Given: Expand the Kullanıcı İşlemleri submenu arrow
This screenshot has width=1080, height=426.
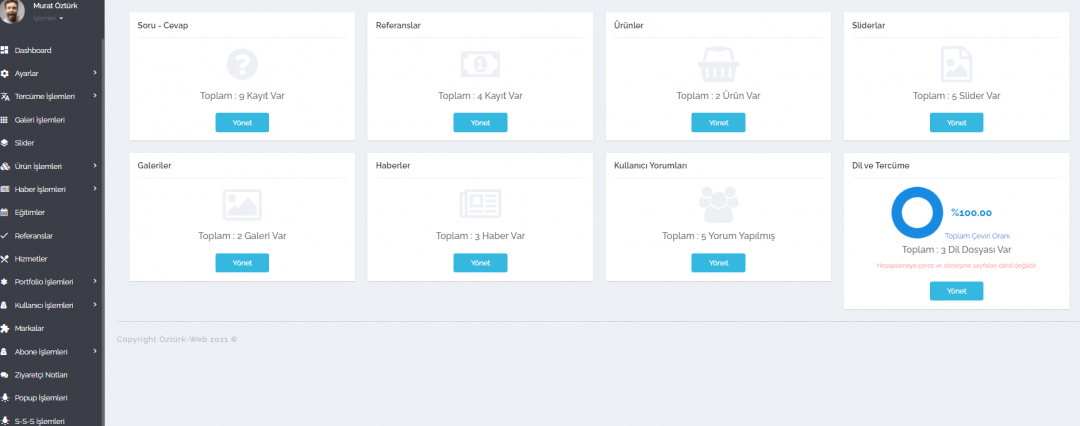Looking at the screenshot, I should pyautogui.click(x=95, y=305).
